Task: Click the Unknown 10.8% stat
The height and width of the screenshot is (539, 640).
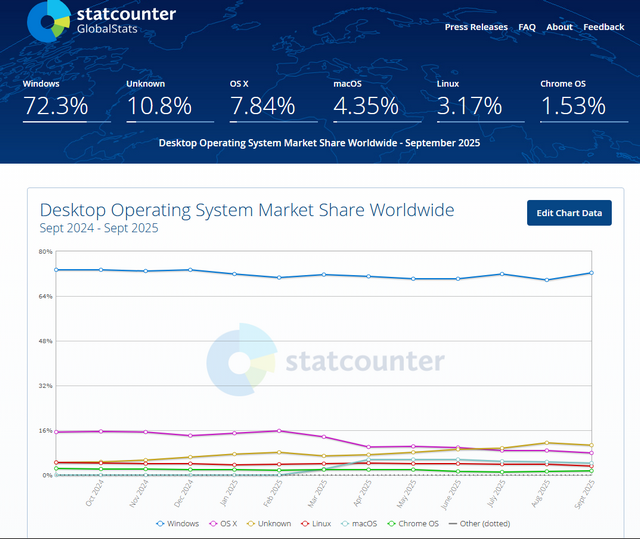Action: (170, 101)
